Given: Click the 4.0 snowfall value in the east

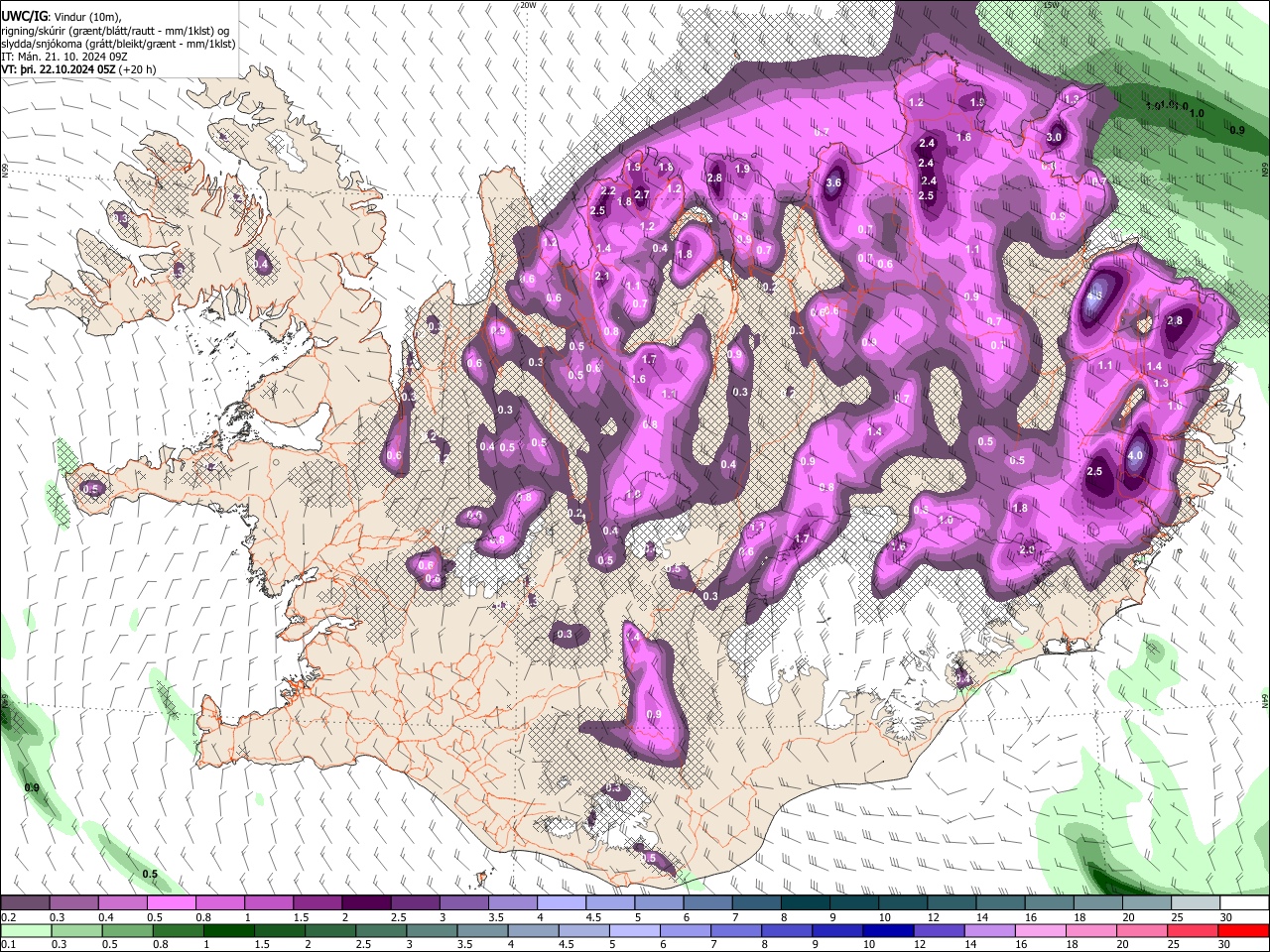Looking at the screenshot, I should pyautogui.click(x=1136, y=456).
